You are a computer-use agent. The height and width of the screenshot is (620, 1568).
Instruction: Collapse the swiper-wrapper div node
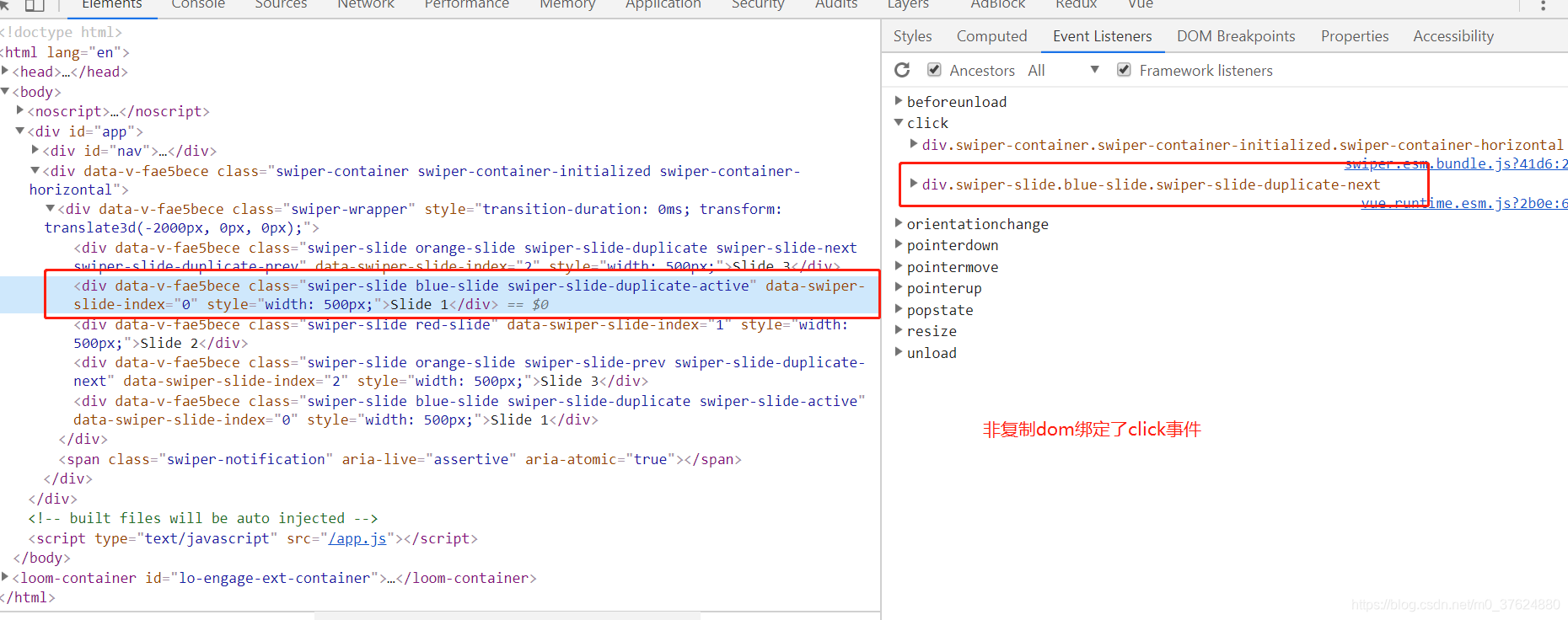click(51, 208)
